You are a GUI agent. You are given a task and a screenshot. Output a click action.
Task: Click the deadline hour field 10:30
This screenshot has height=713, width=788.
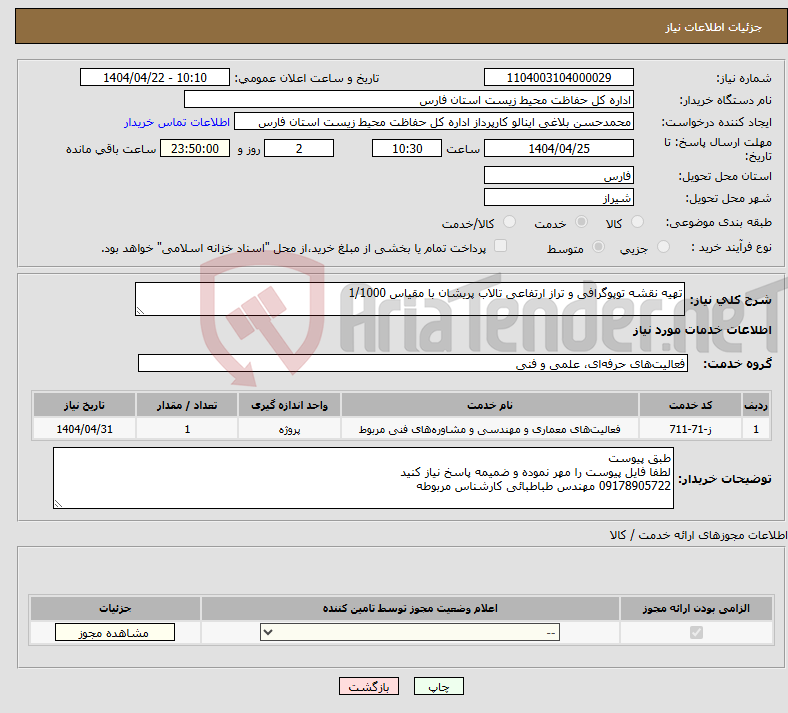407,148
